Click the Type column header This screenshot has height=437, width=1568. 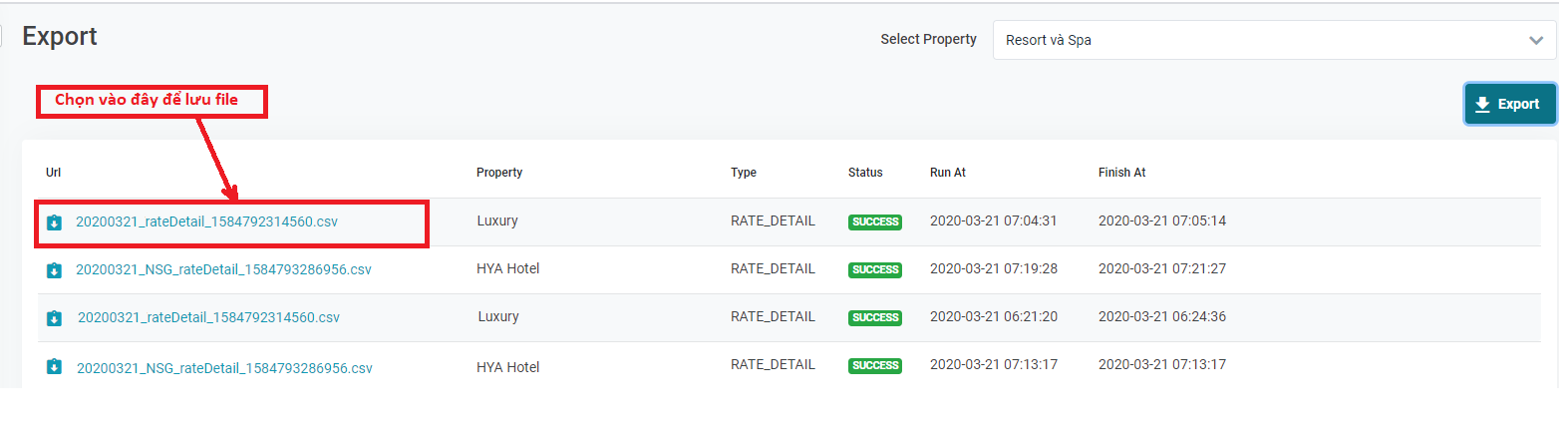744,173
